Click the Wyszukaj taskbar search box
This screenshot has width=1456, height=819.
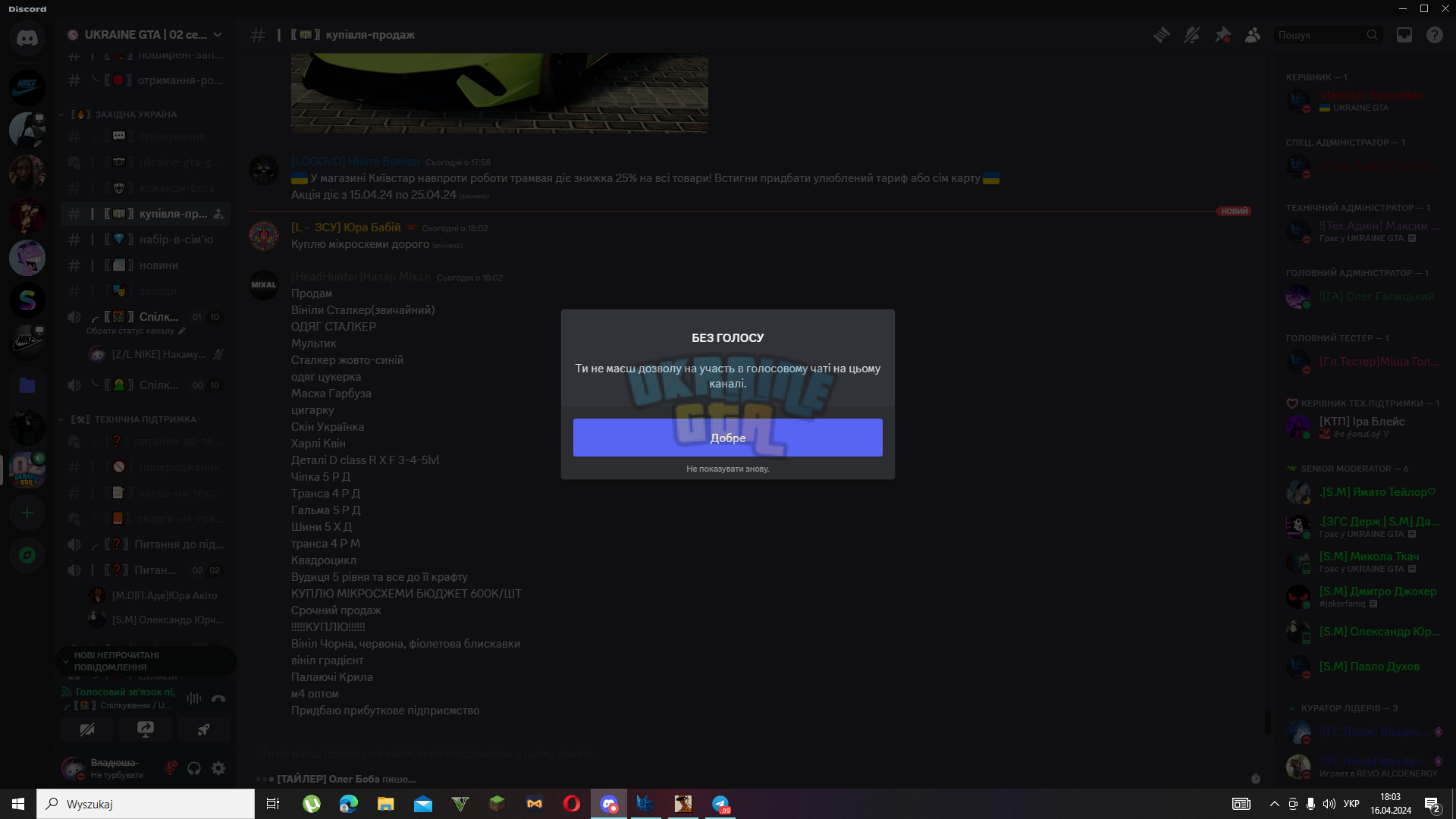coord(146,804)
